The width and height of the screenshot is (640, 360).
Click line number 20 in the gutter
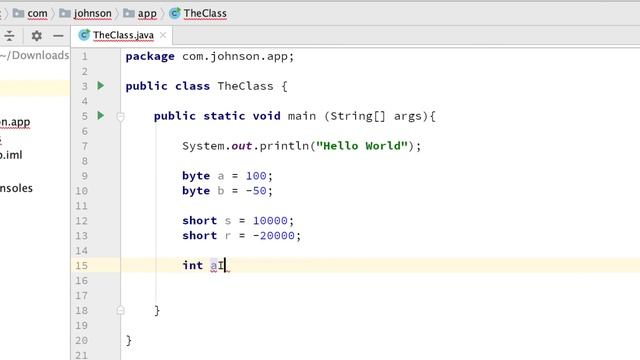pos(81,340)
